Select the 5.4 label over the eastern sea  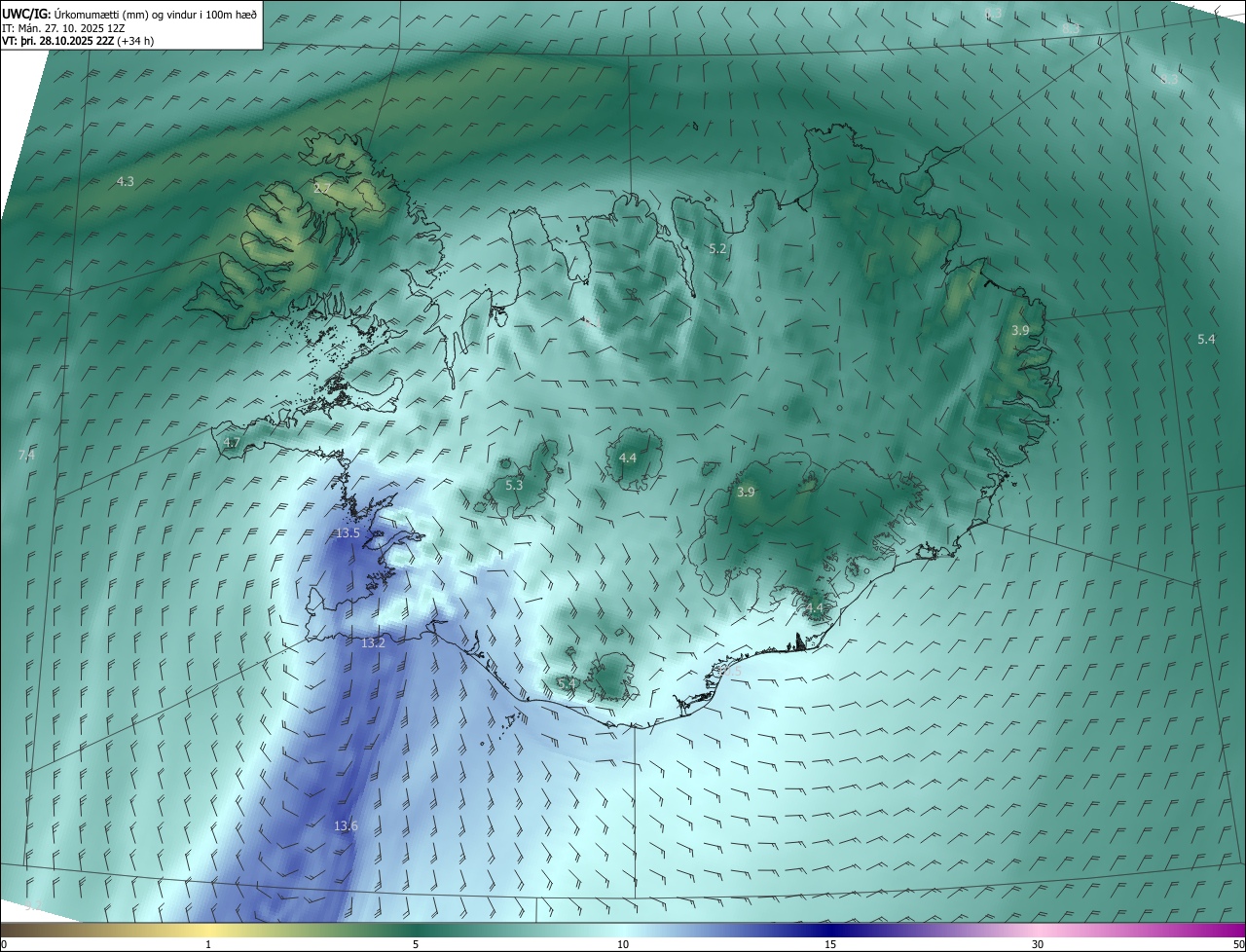[x=1206, y=340]
